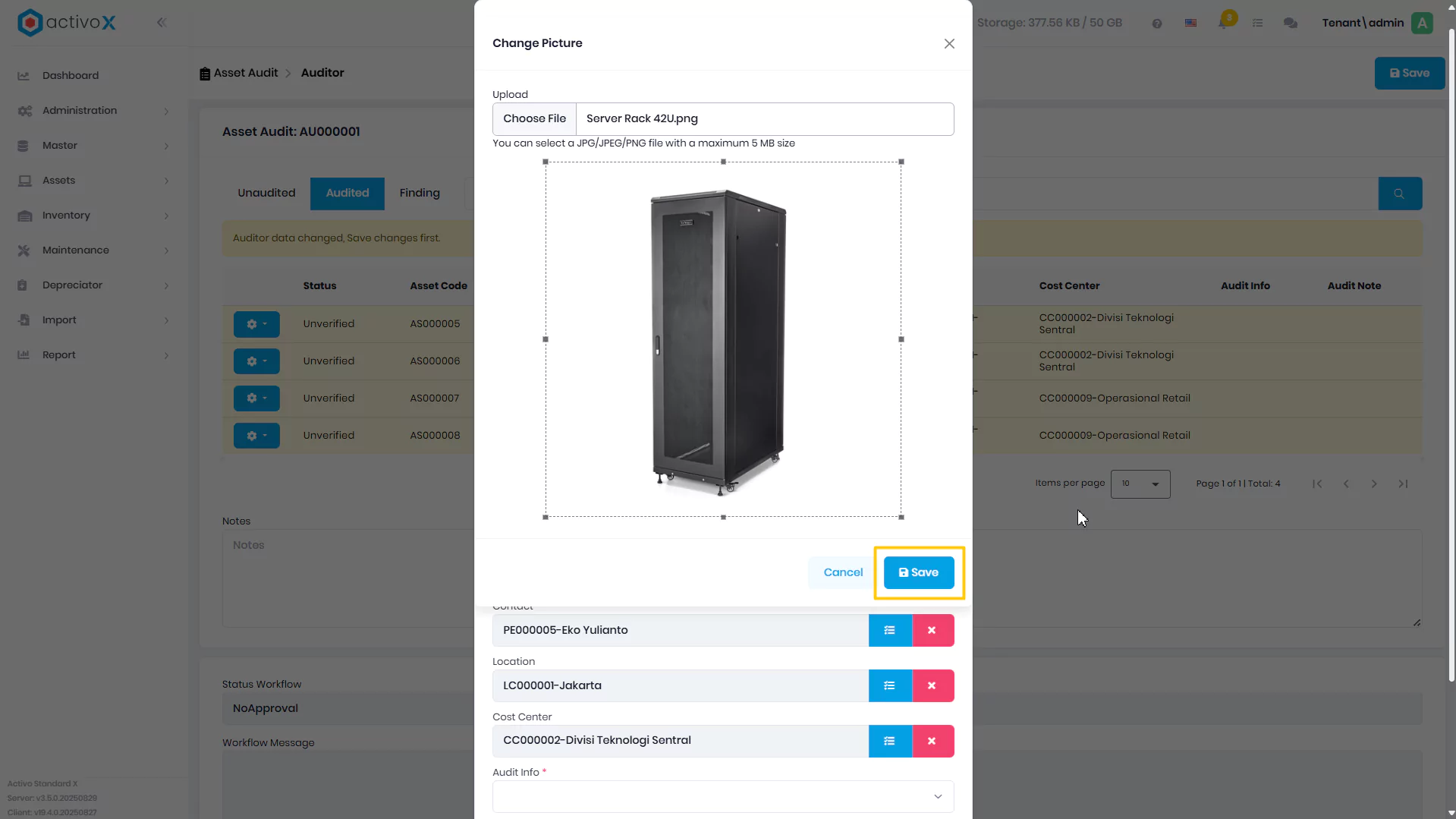The image size is (1456, 819).
Task: Collapse the sidebar with the double-chevron icon
Action: point(162,23)
